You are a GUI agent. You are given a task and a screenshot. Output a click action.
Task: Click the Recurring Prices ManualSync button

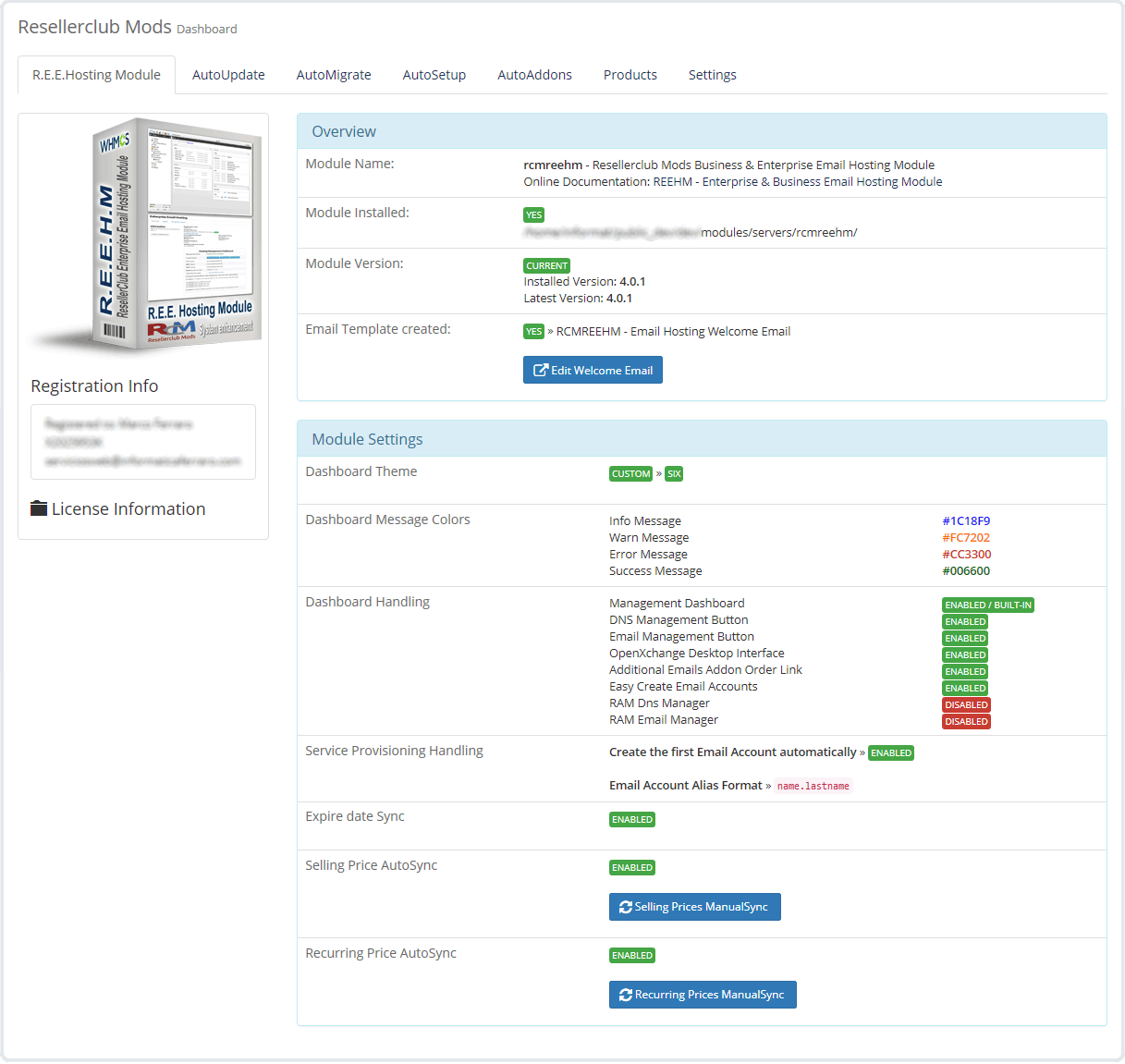tap(703, 995)
